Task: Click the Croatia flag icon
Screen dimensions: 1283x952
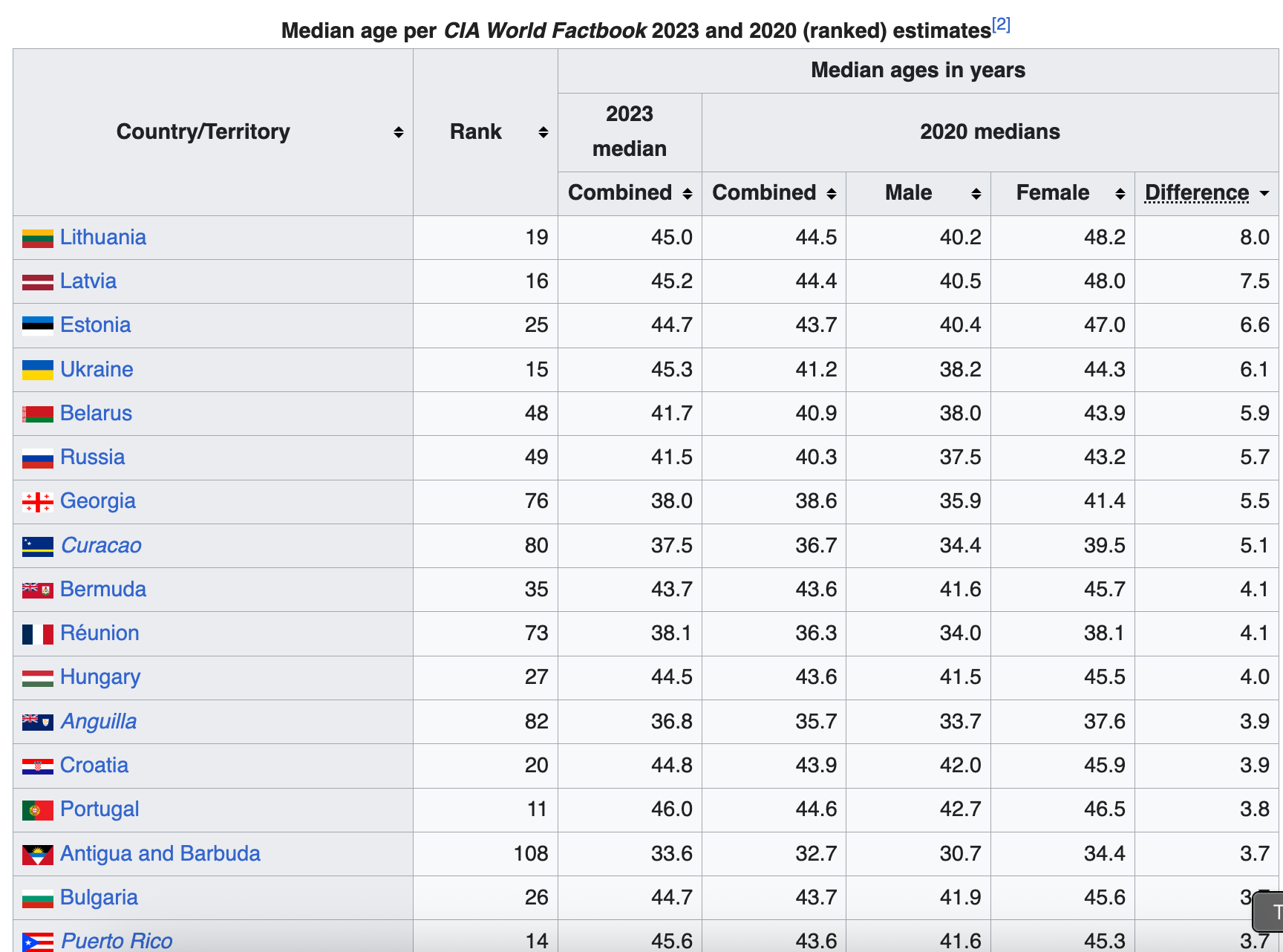Action: coord(37,766)
